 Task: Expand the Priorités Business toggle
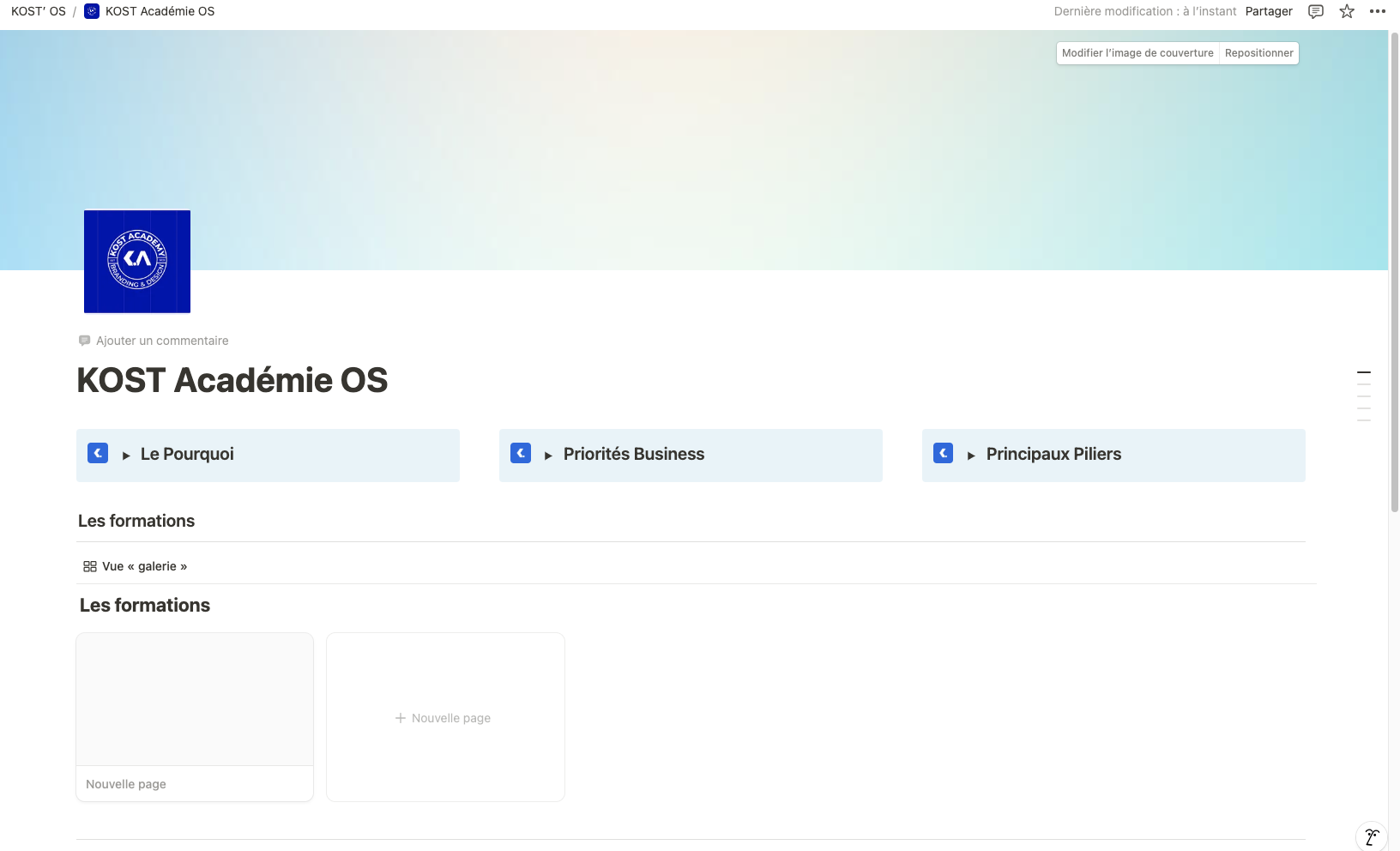click(548, 456)
